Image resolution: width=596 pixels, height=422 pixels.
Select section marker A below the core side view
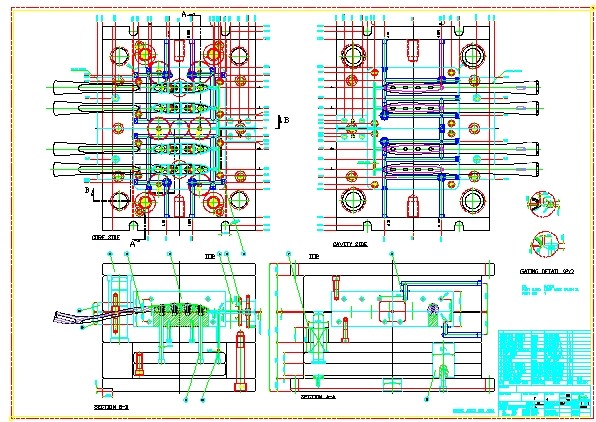point(133,244)
